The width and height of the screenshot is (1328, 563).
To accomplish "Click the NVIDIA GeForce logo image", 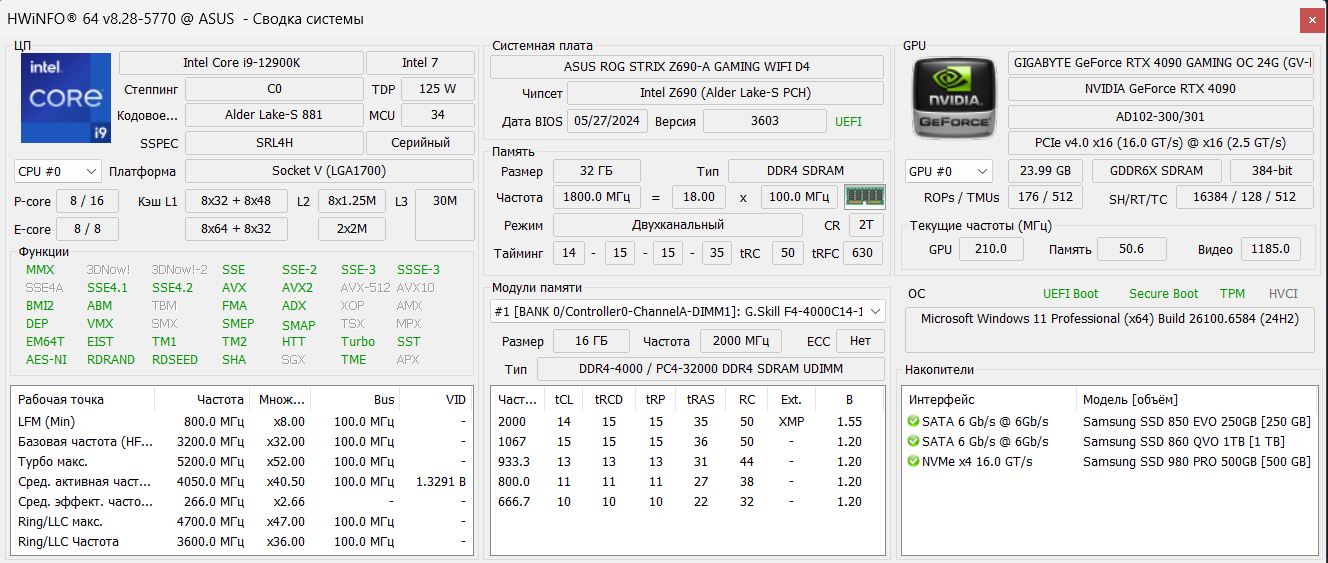I will point(954,98).
